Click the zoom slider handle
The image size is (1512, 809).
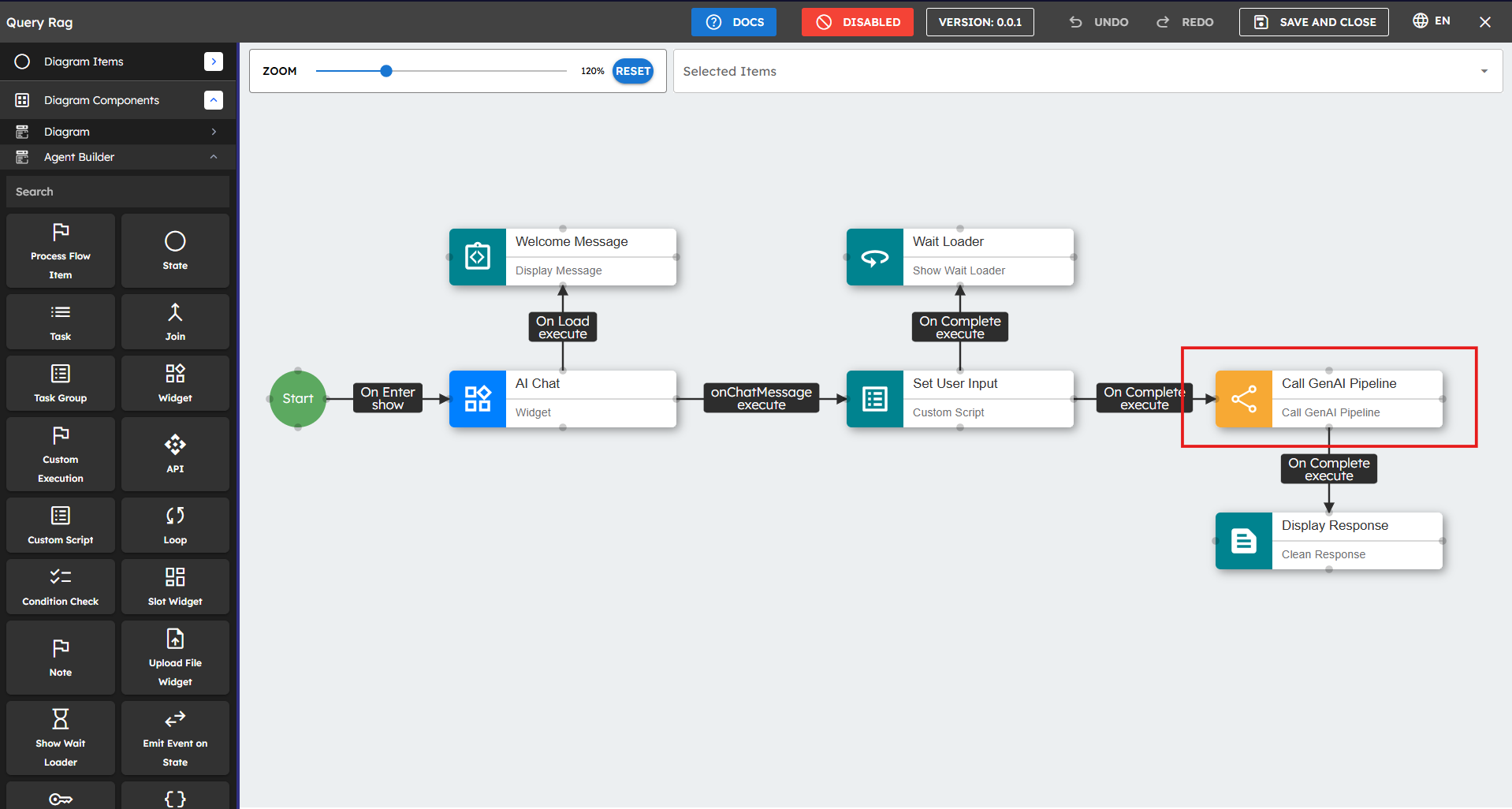(x=386, y=71)
